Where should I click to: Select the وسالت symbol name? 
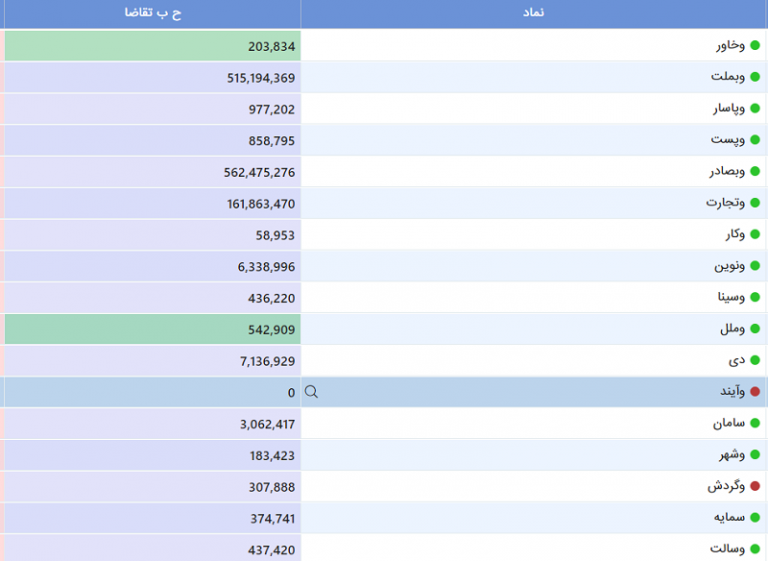click(727, 549)
